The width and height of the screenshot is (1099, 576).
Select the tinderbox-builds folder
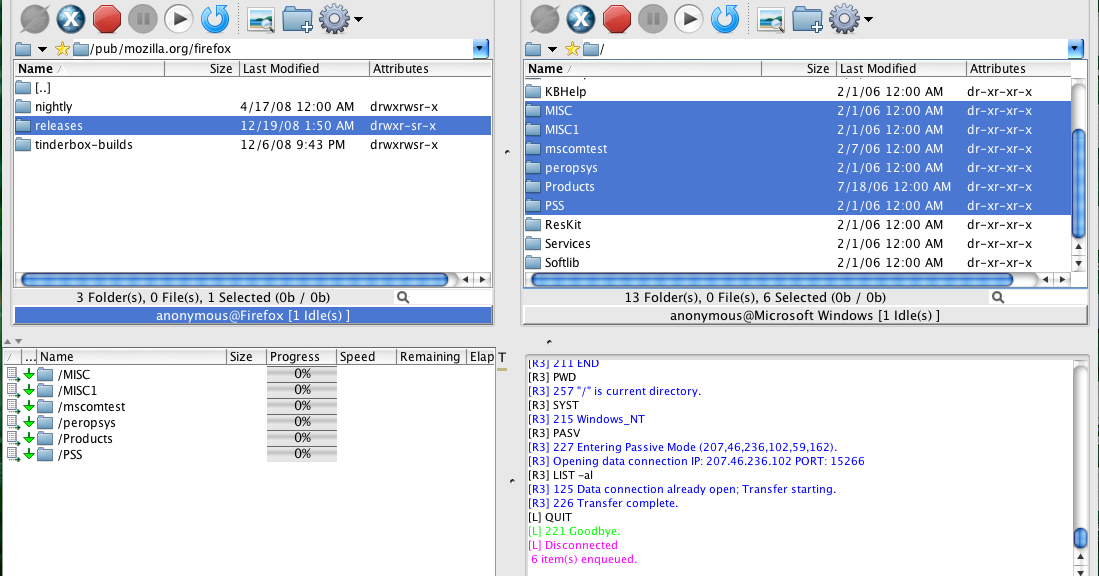[252, 144]
